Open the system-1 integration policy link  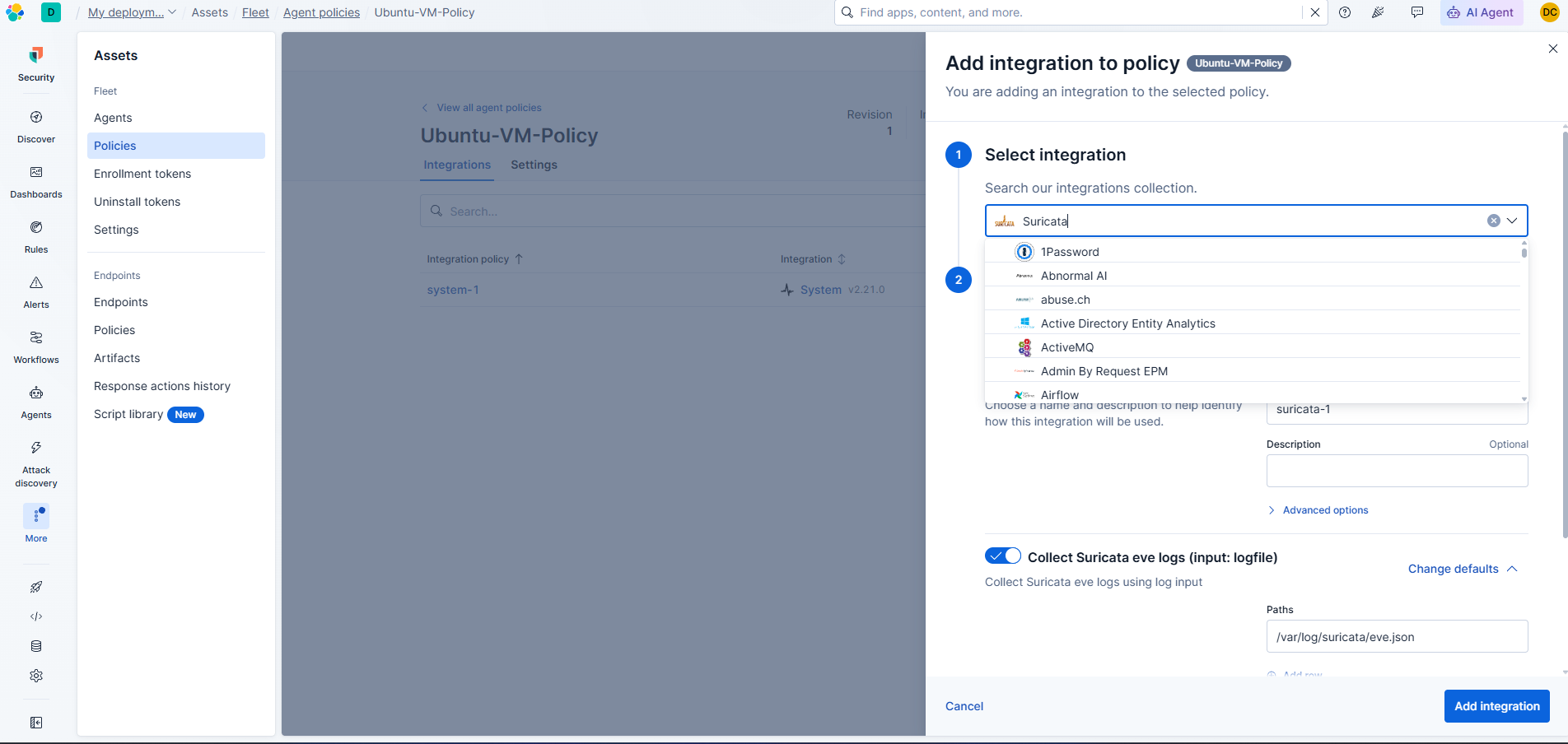click(x=453, y=290)
